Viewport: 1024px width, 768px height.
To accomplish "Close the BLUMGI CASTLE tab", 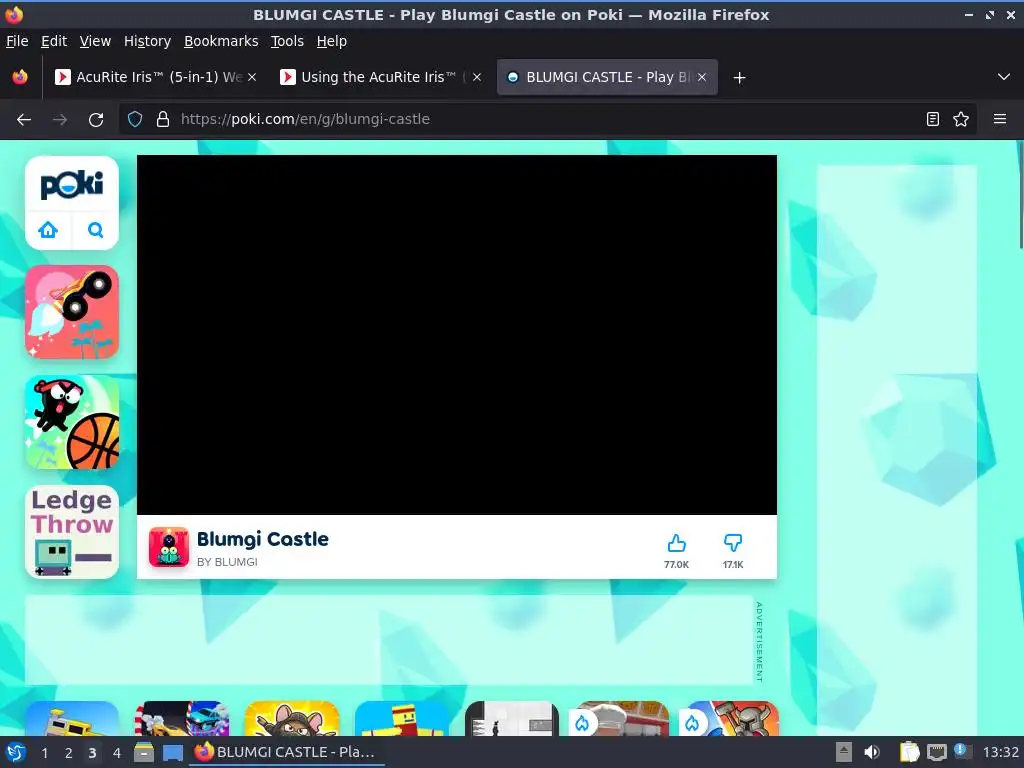I will [702, 77].
